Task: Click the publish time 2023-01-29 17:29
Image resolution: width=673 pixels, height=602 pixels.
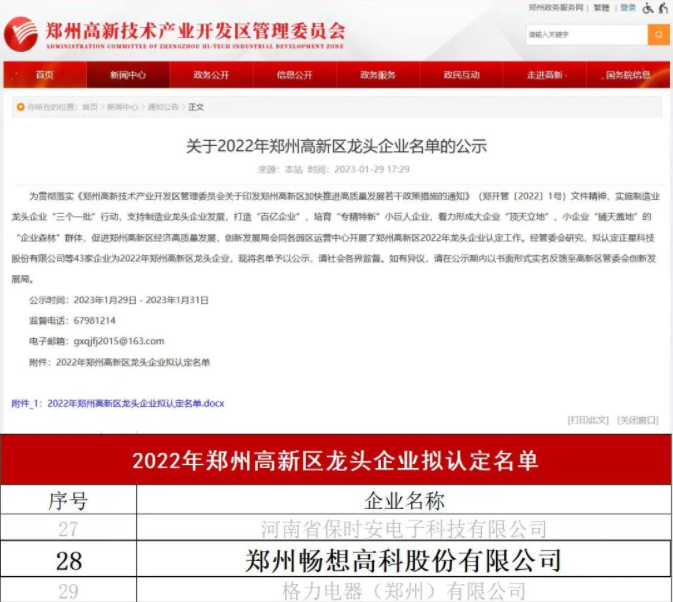Action: click(372, 169)
